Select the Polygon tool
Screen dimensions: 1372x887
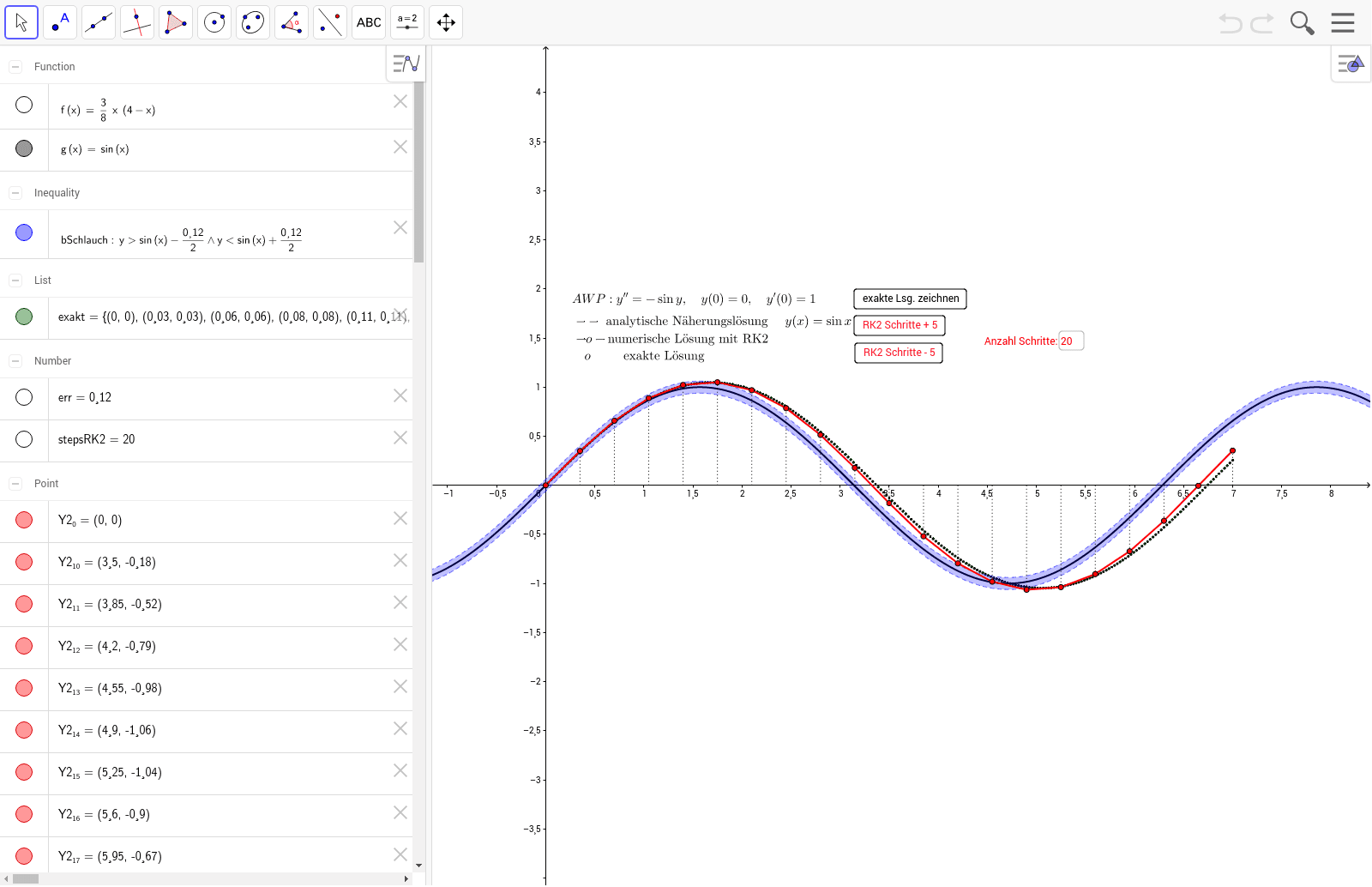tap(176, 22)
